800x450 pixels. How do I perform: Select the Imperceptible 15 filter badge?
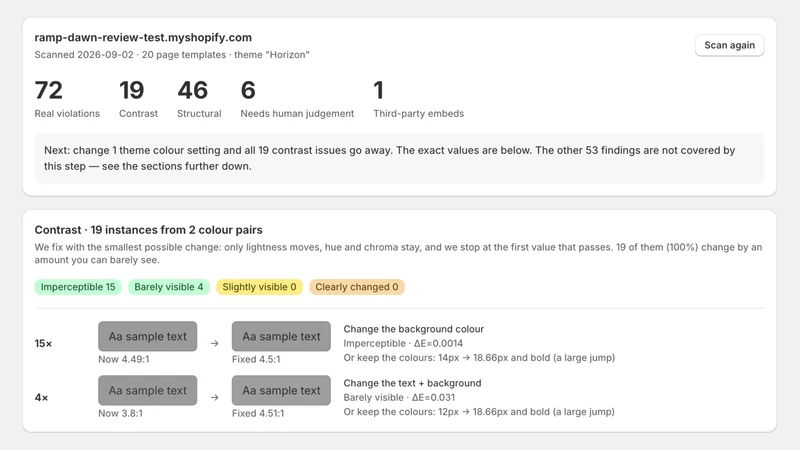tap(78, 287)
